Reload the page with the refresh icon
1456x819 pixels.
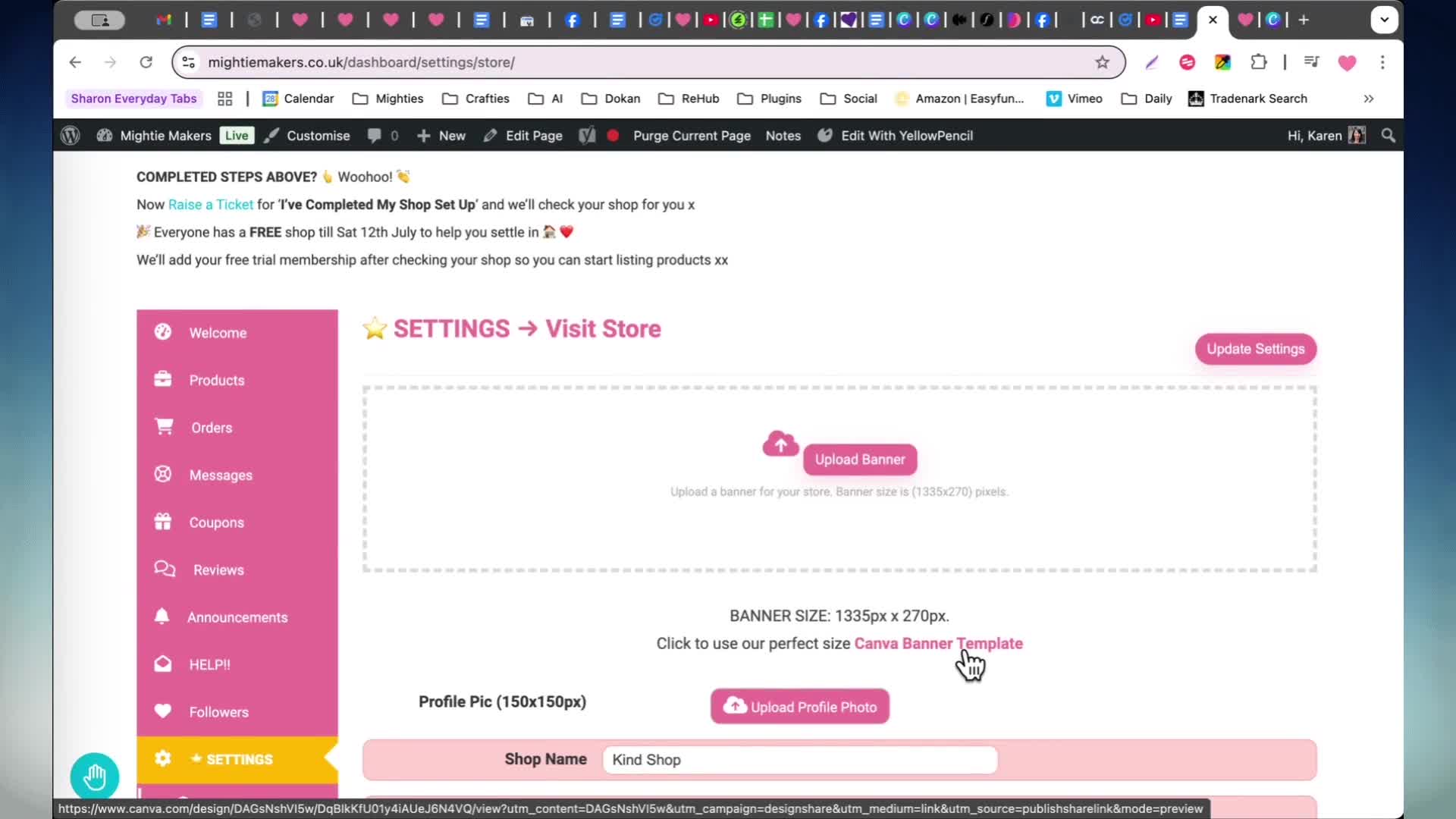(146, 62)
